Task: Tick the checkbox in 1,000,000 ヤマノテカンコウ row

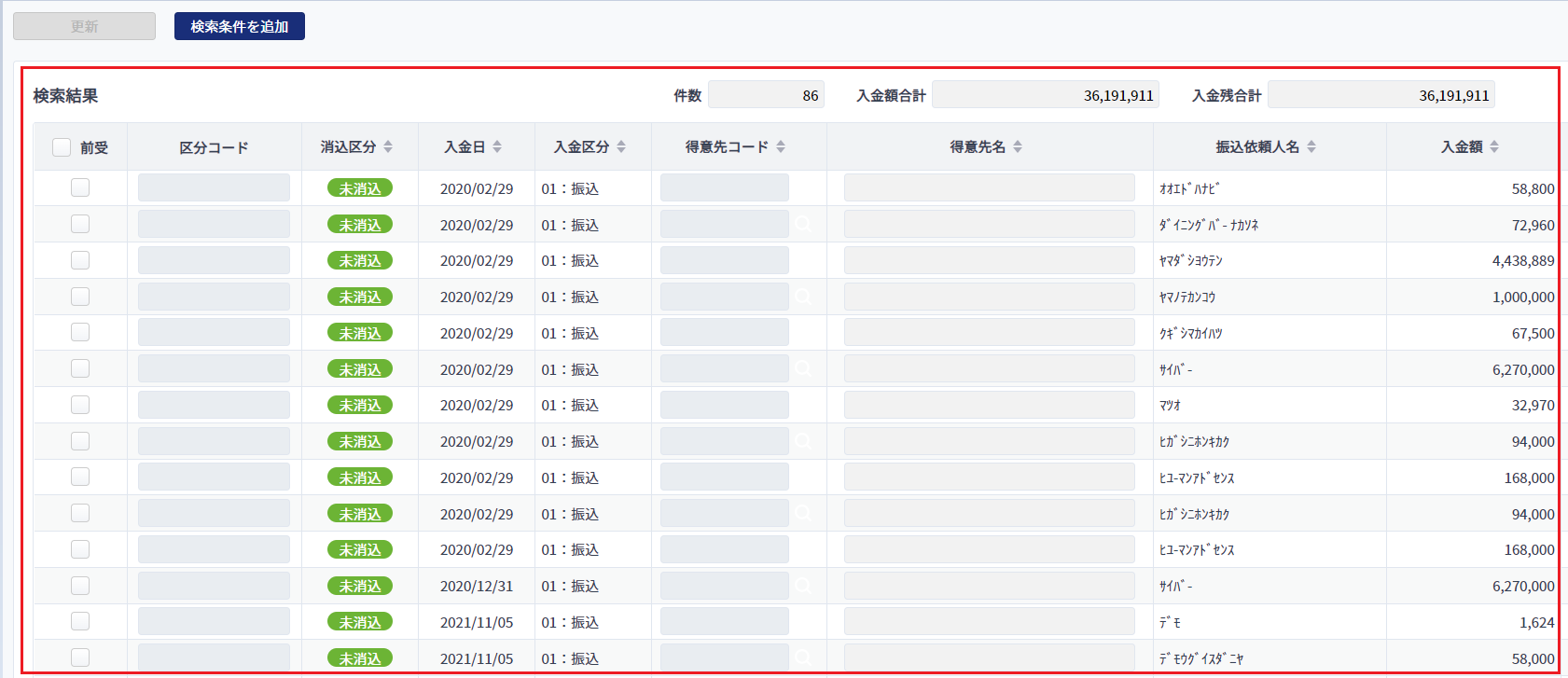Action: [x=80, y=297]
